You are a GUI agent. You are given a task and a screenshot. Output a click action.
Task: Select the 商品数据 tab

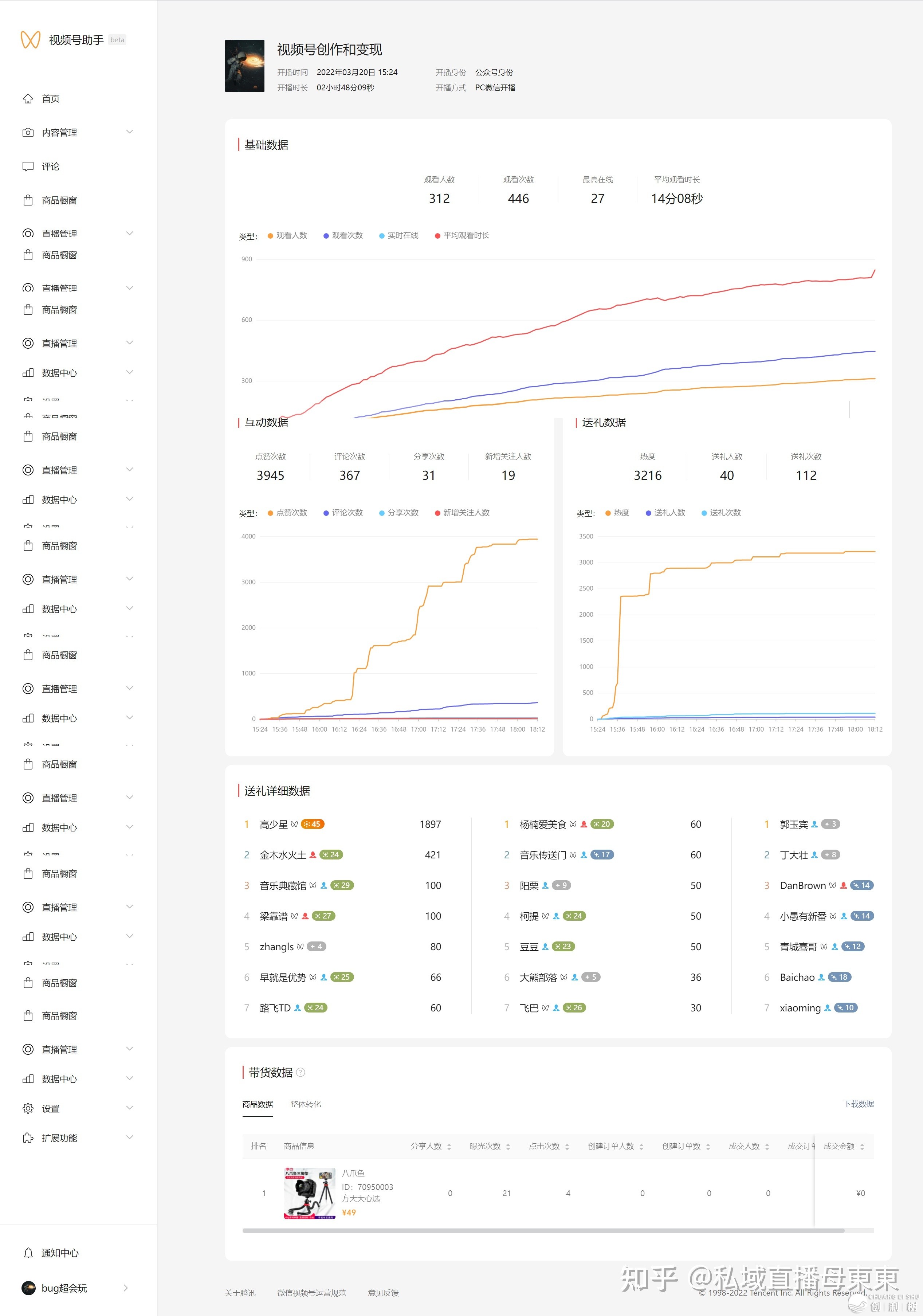tap(257, 1105)
